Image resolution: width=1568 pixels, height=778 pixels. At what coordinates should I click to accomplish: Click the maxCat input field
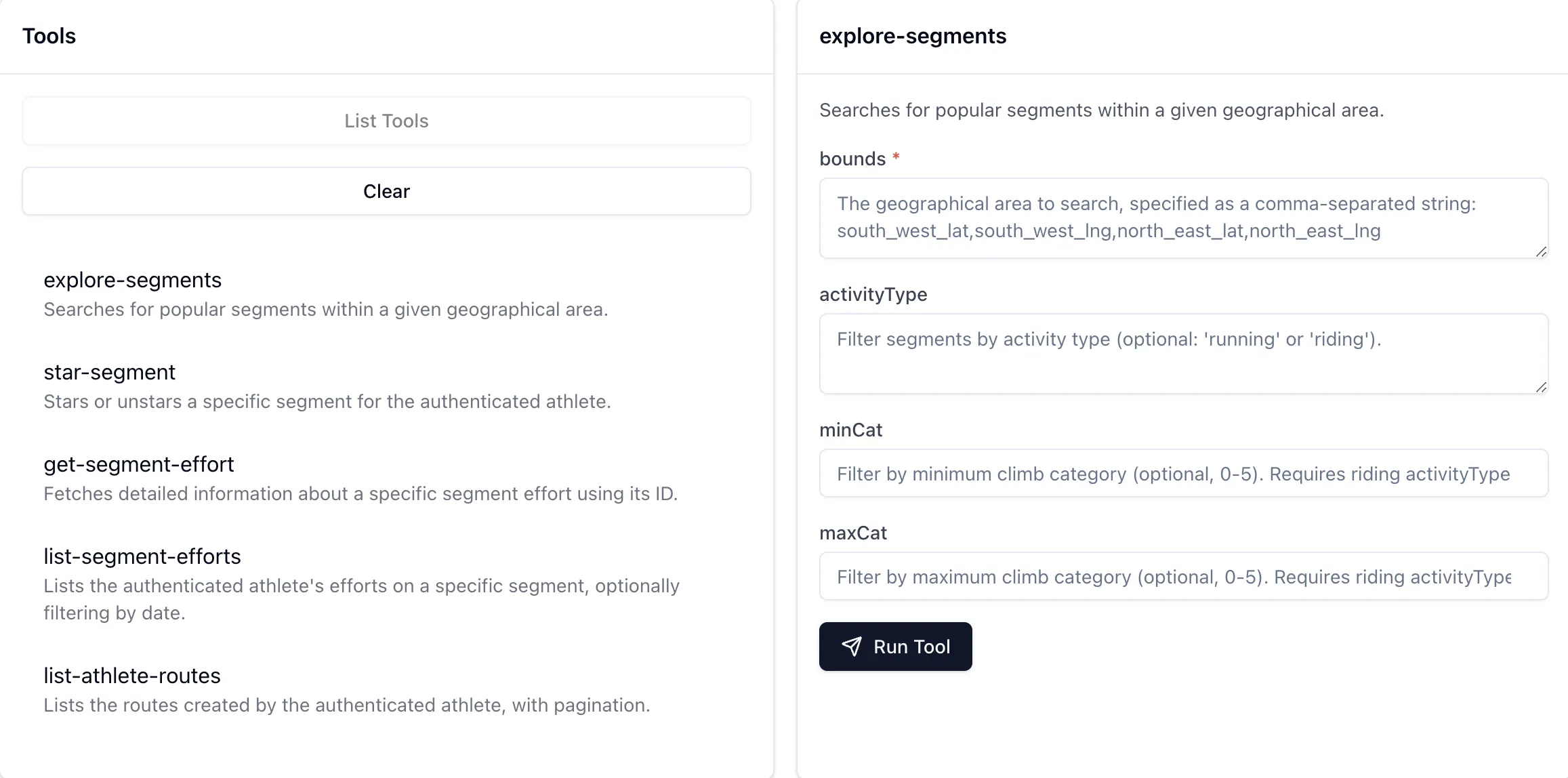1183,577
